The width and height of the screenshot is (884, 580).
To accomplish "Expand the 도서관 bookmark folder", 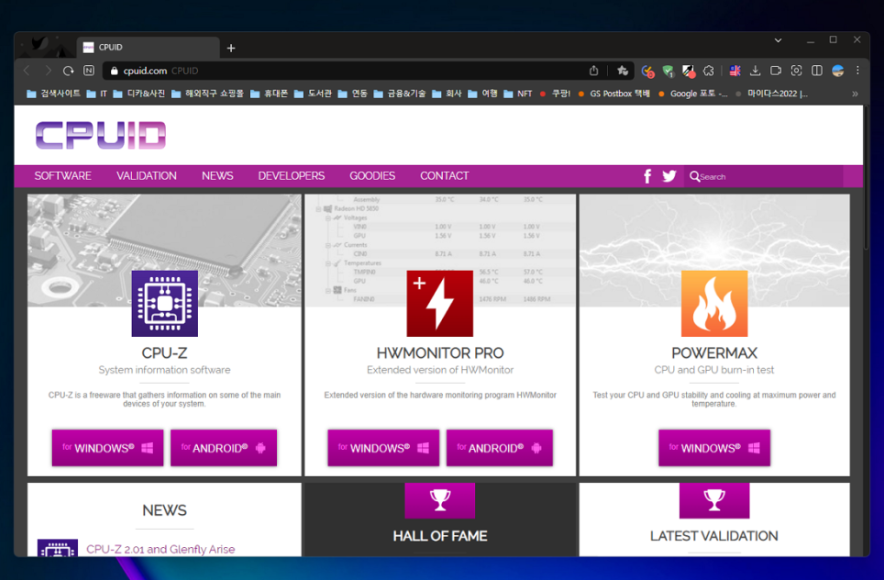I will coord(313,94).
